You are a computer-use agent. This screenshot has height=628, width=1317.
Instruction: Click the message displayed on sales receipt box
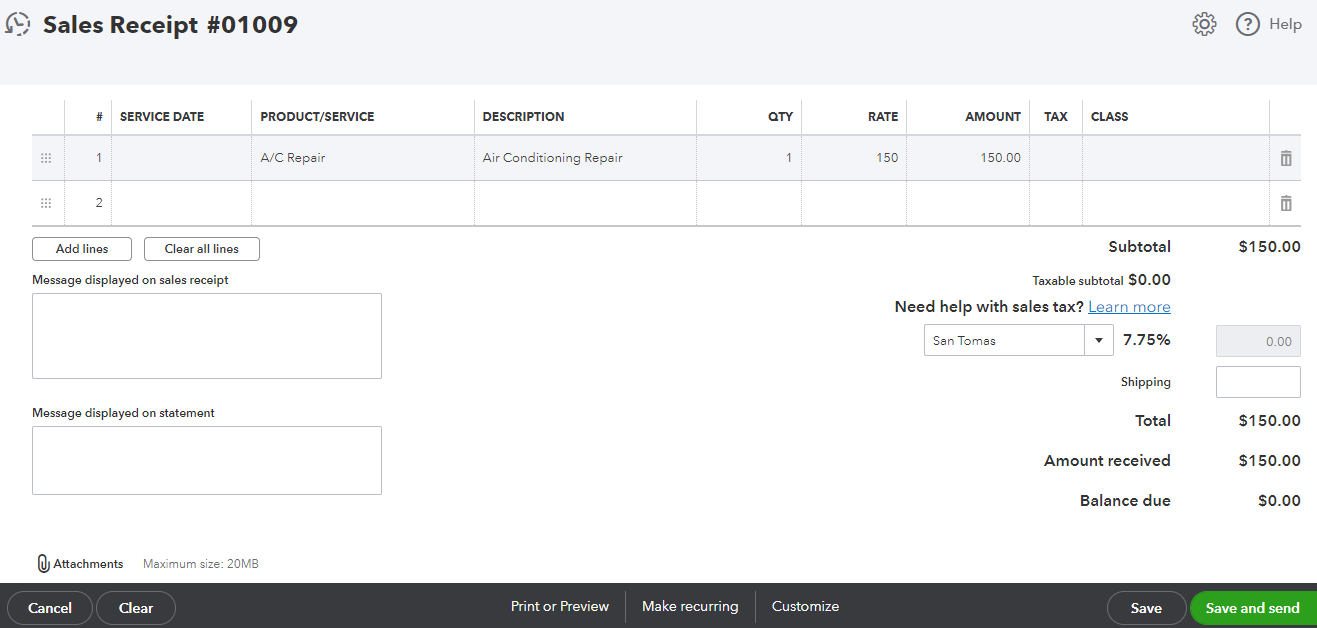point(206,335)
